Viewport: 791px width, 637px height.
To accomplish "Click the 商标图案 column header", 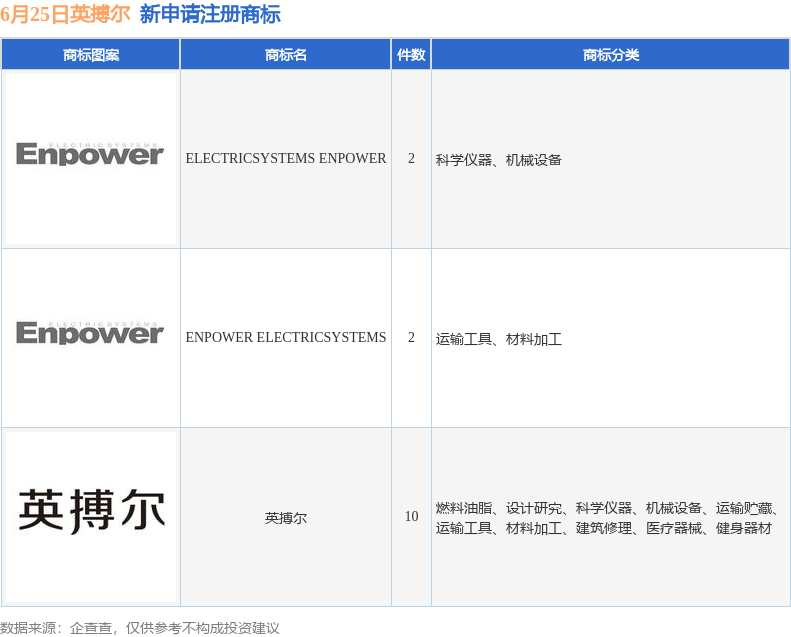I will [x=91, y=54].
